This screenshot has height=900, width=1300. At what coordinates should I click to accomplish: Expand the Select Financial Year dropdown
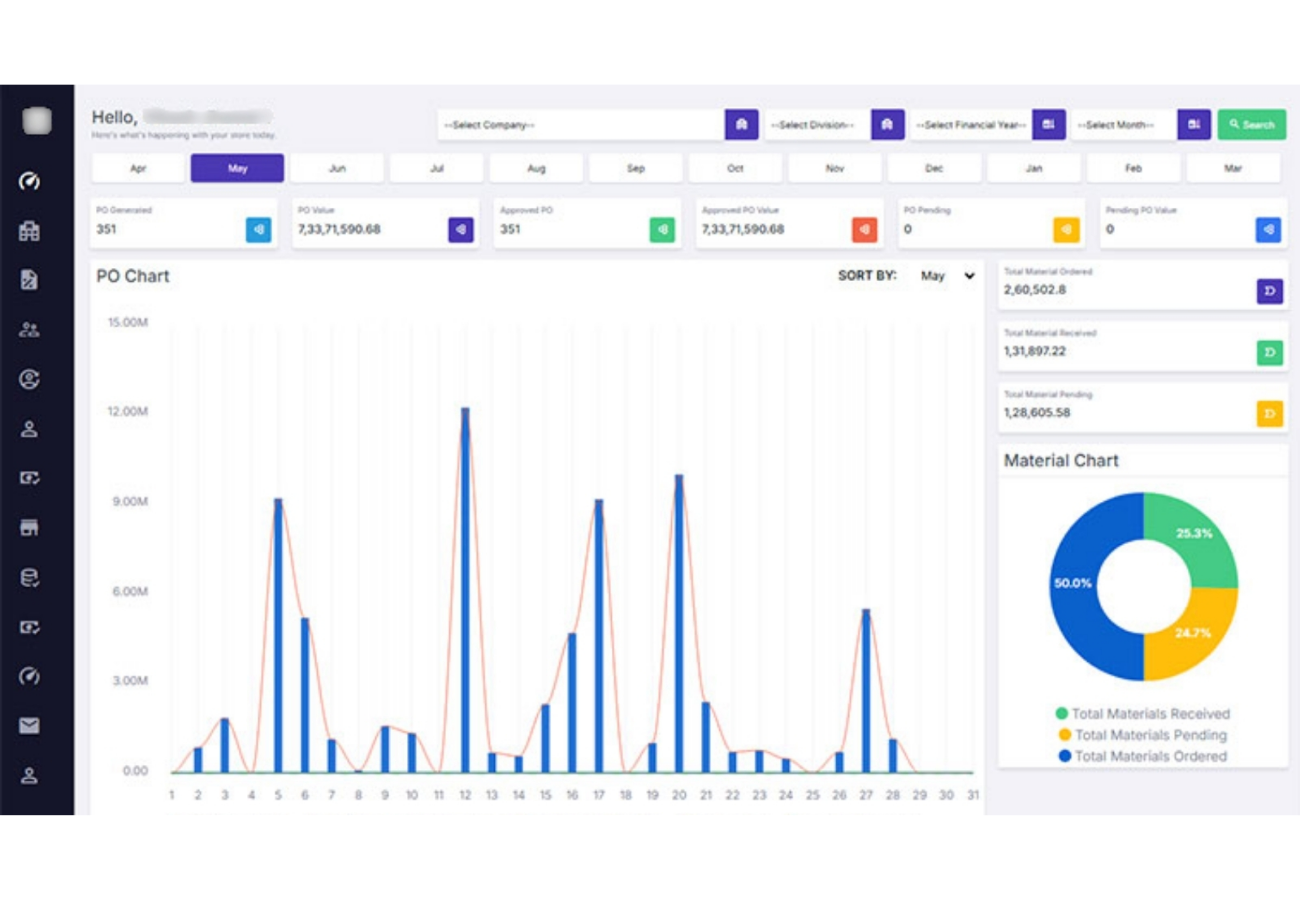[970, 125]
